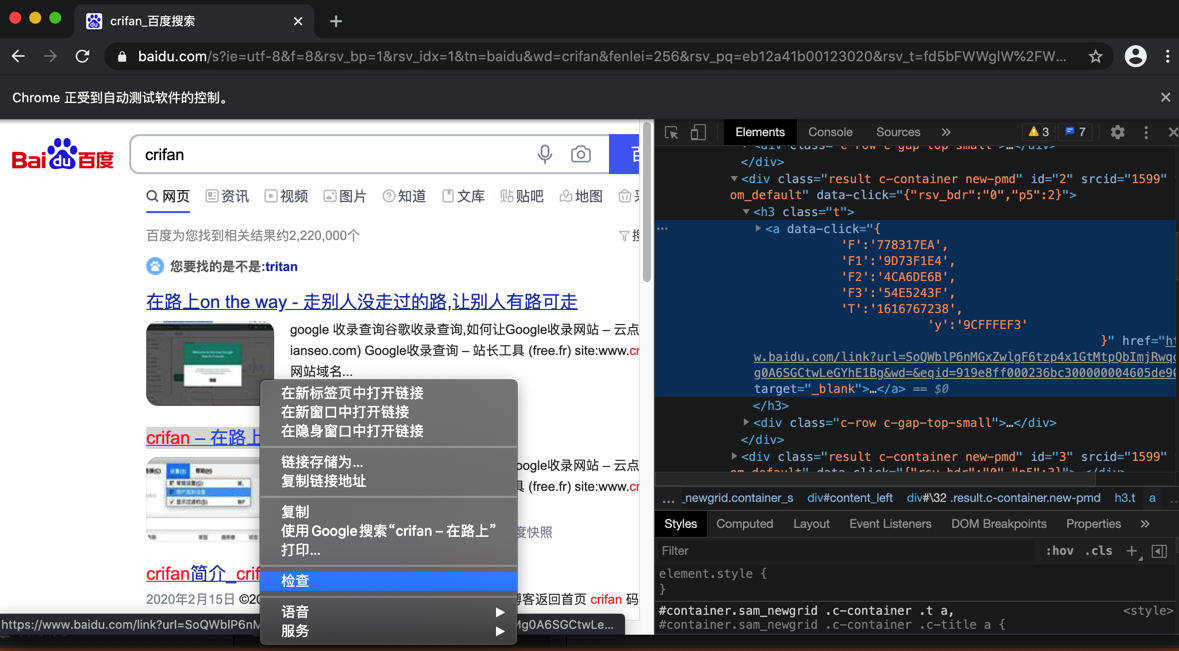Choose 在隐身窗口中打开链接 from context menu
Viewport: 1179px width, 651px height.
388,431
